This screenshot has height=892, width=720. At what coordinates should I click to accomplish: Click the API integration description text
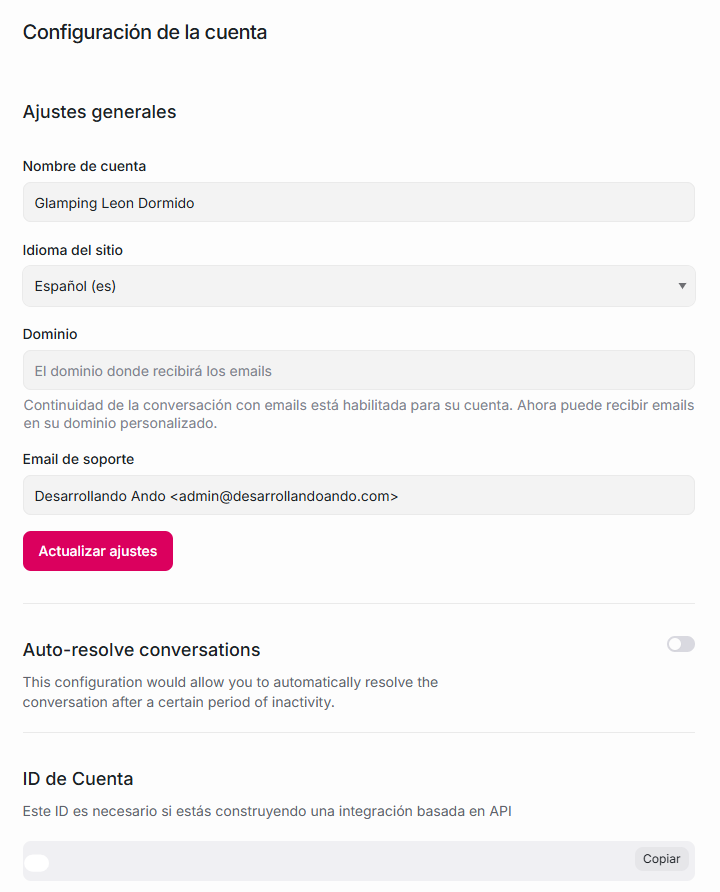pyautogui.click(x=267, y=811)
